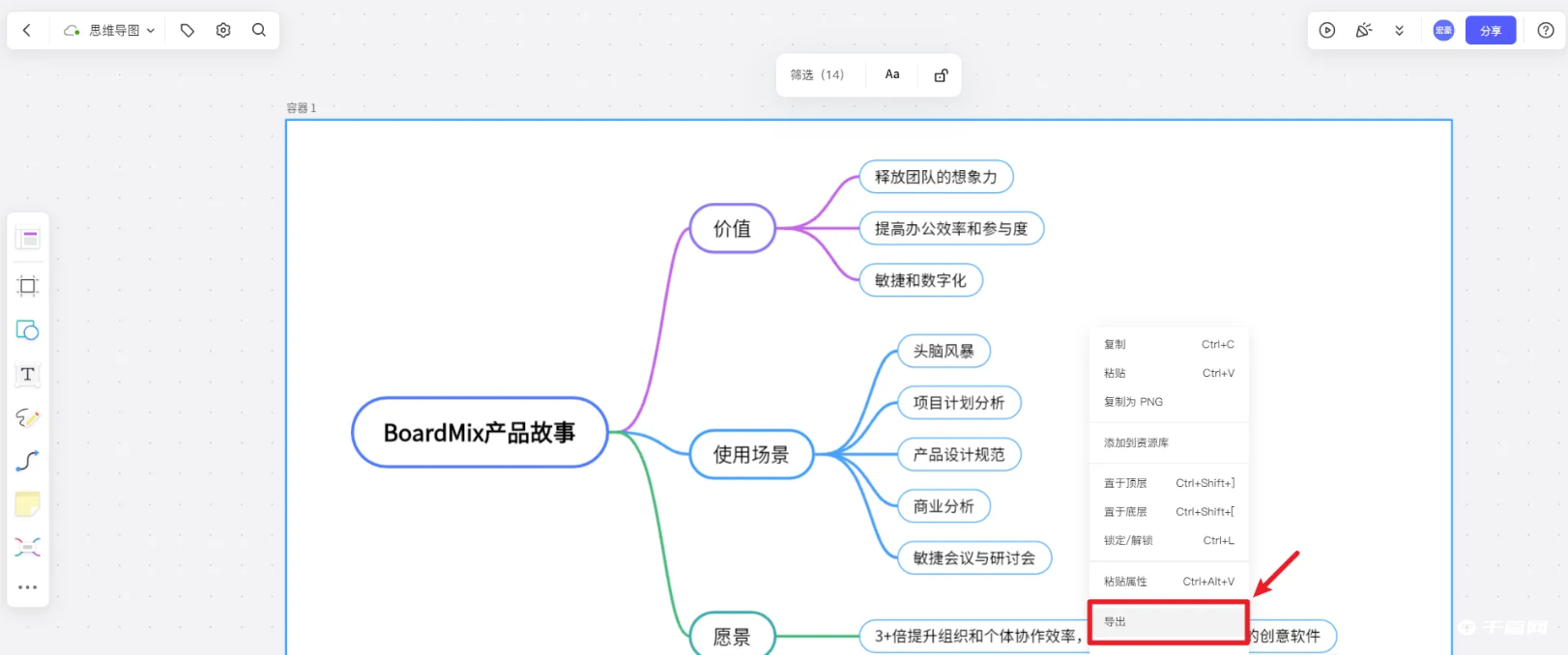Go back using the left arrow icon
Screen dimensions: 1568x655
pos(27,31)
